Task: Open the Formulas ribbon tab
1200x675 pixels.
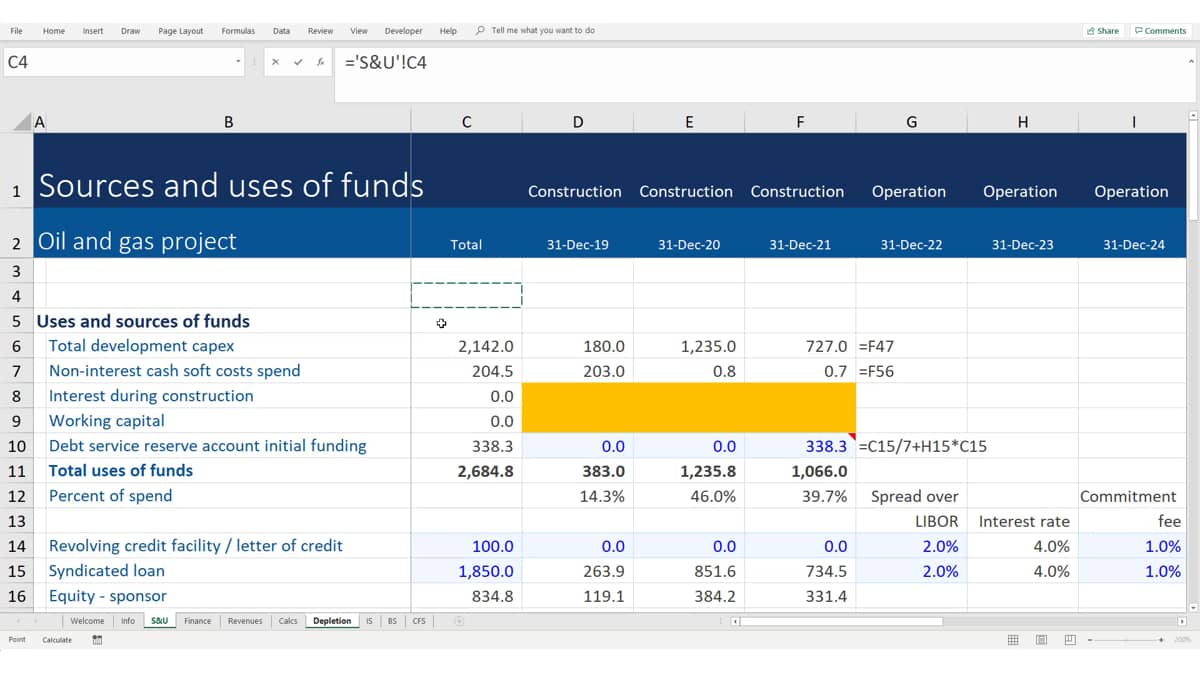Action: click(238, 31)
